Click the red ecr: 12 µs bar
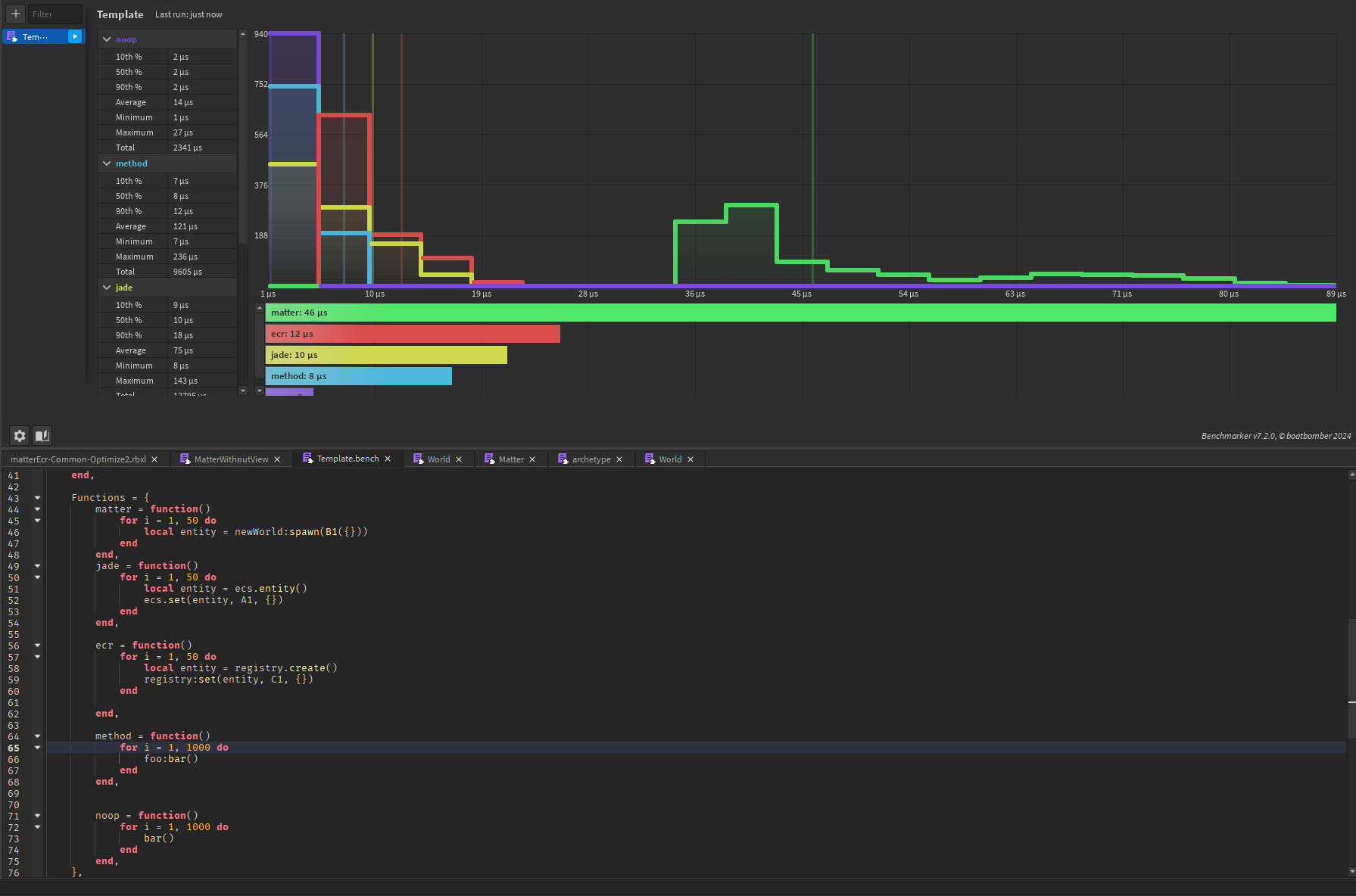1356x896 pixels. (413, 334)
